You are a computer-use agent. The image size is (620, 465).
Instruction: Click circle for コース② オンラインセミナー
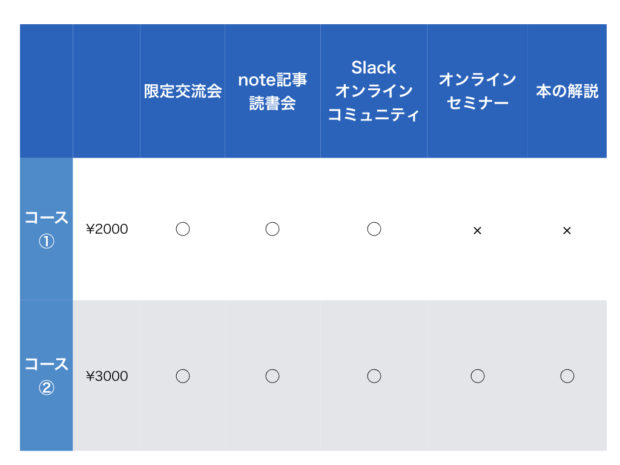click(x=477, y=376)
